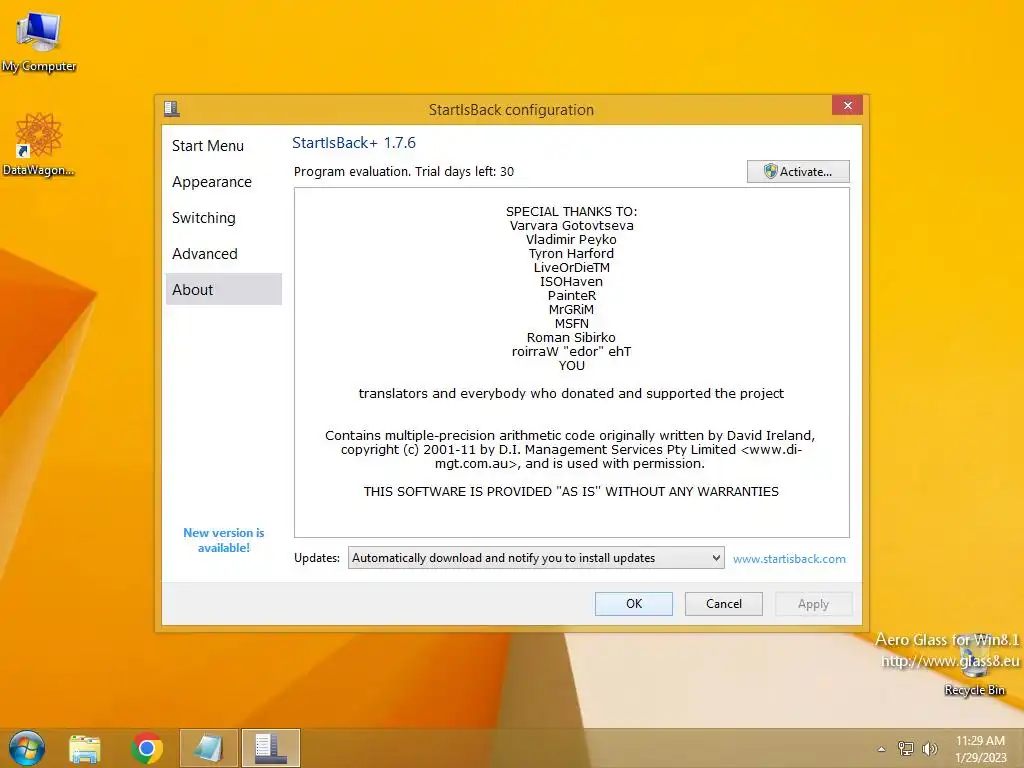Confirm with the OK button
The width and height of the screenshot is (1024, 768).
pos(633,603)
